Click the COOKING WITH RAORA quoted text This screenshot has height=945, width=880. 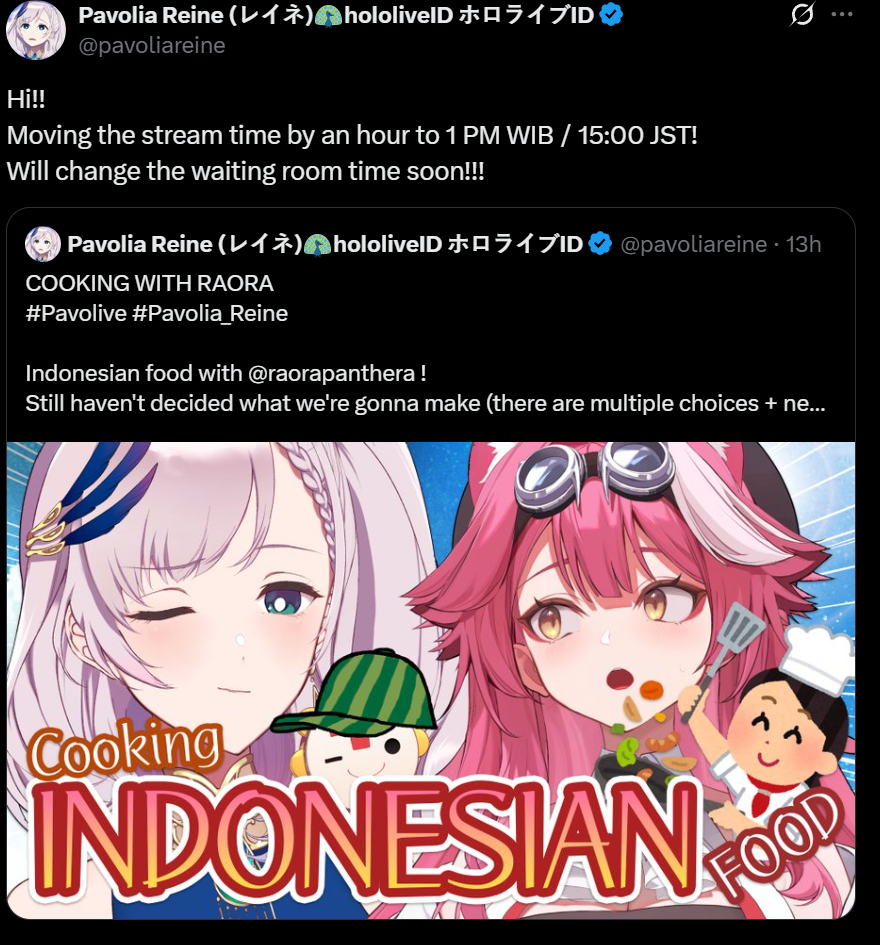click(149, 283)
